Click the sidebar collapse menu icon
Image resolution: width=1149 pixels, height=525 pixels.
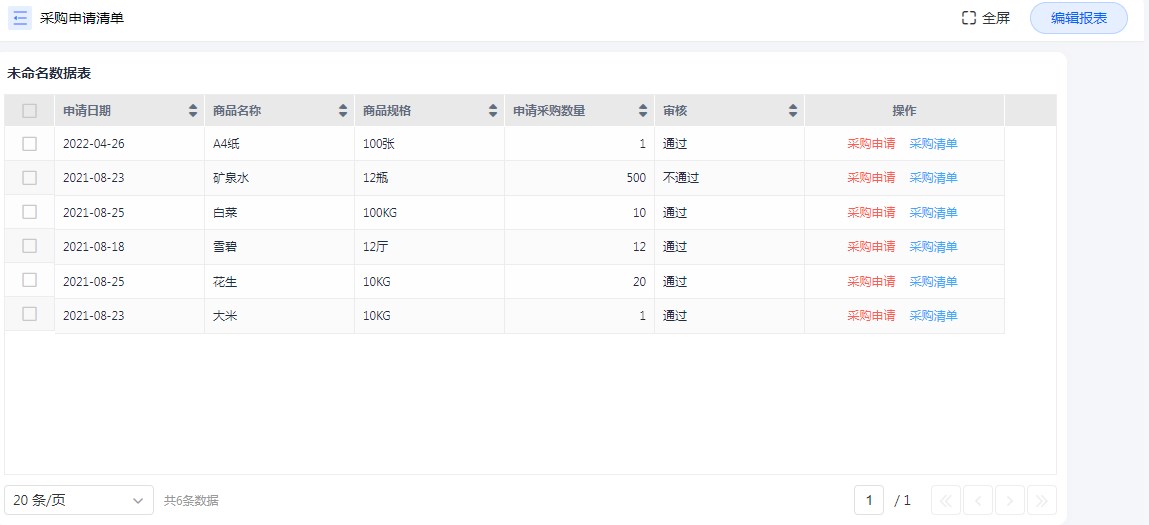(x=20, y=18)
